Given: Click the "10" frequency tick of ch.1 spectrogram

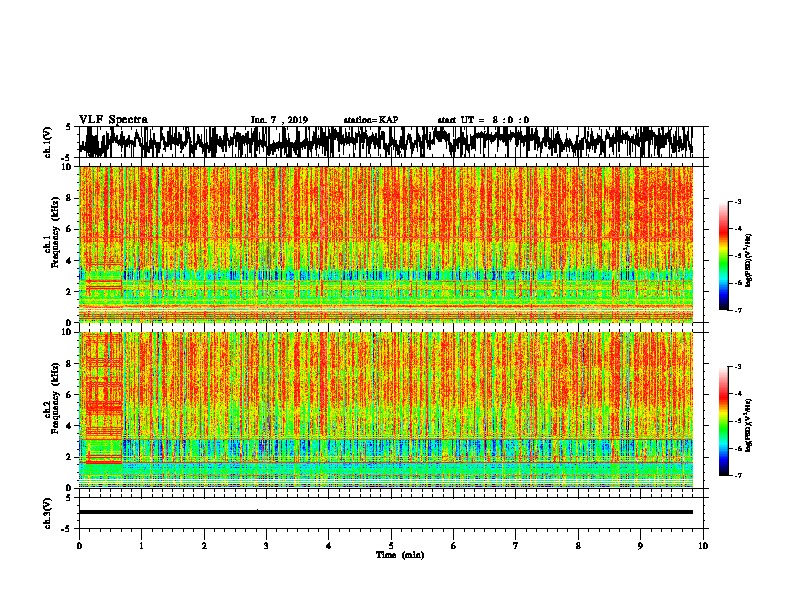Looking at the screenshot, I should pyautogui.click(x=69, y=167).
